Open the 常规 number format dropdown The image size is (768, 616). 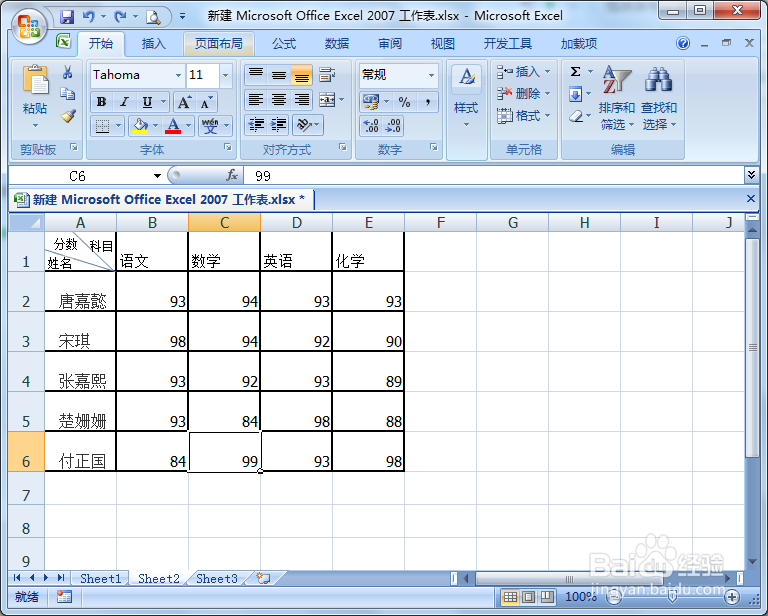[432, 75]
